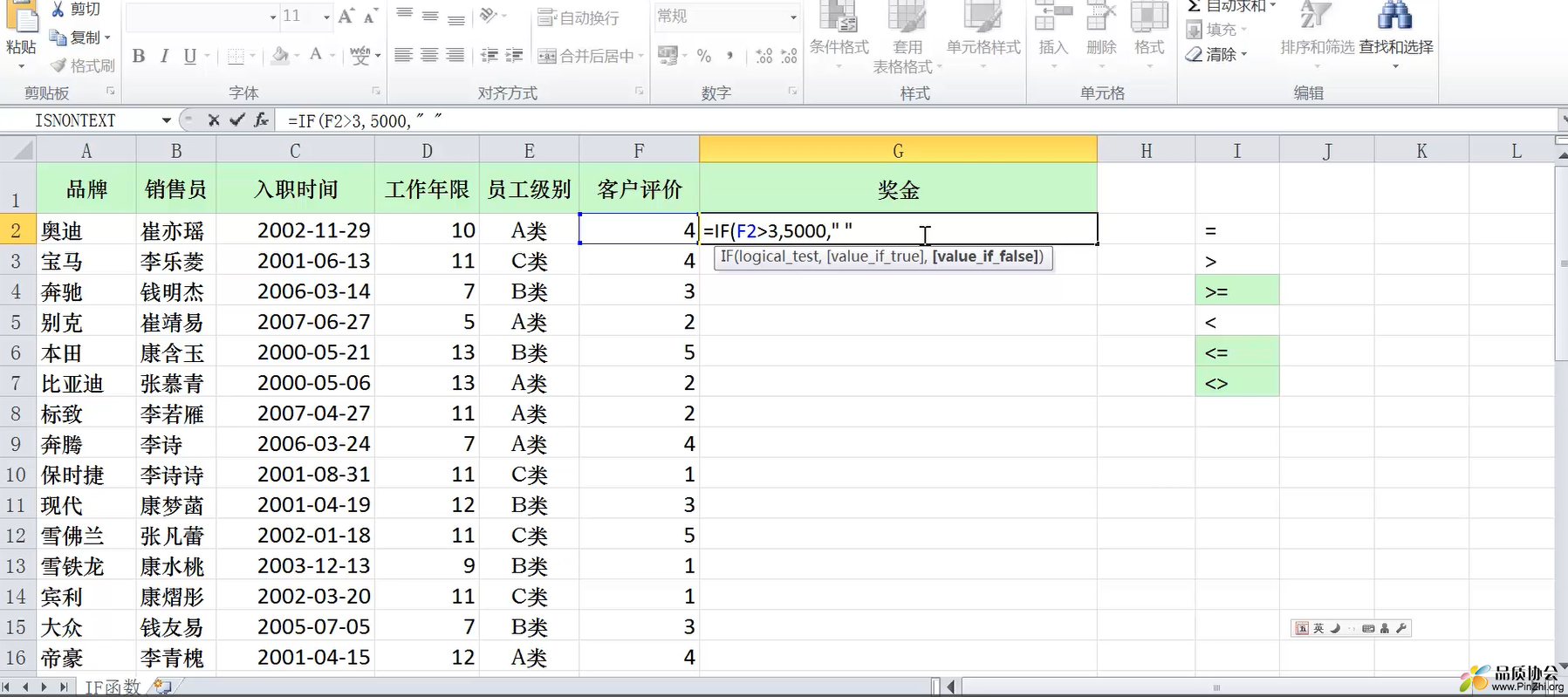
Task: Click the font color A button
Action: click(x=316, y=56)
